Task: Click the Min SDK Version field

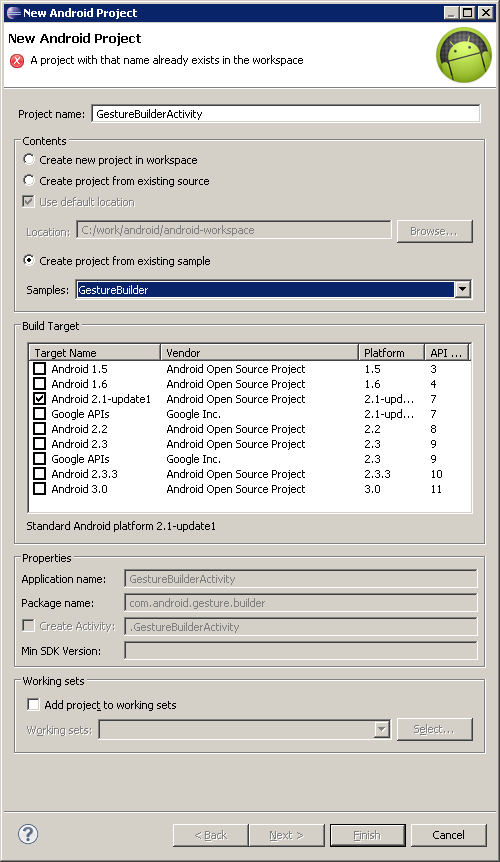Action: pyautogui.click(x=301, y=650)
